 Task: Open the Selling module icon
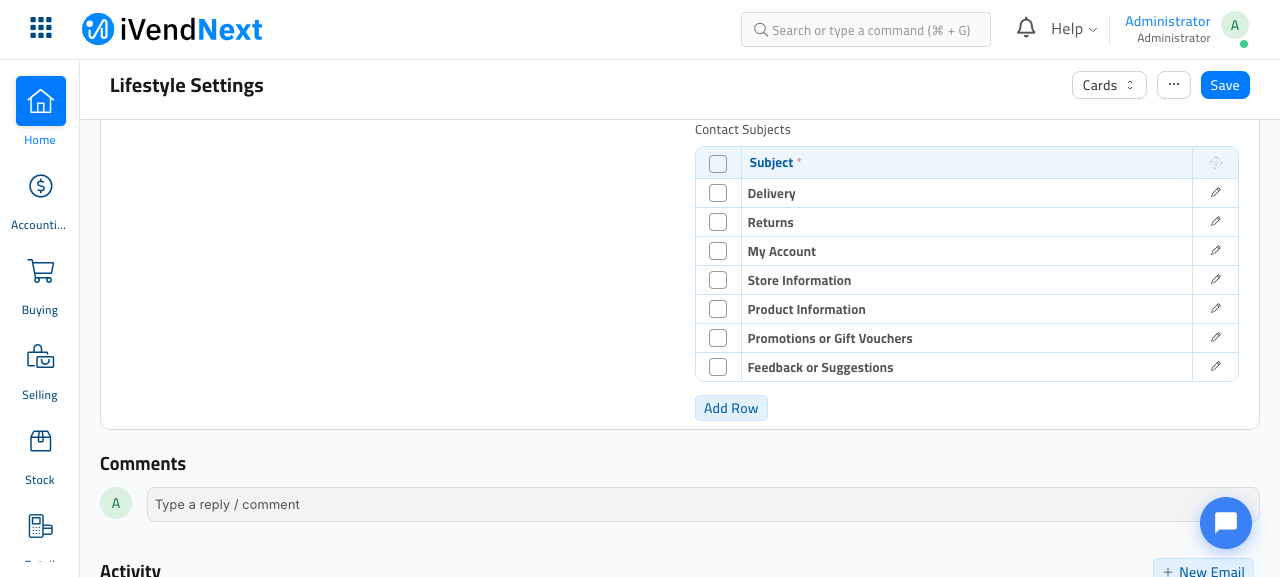click(x=41, y=356)
